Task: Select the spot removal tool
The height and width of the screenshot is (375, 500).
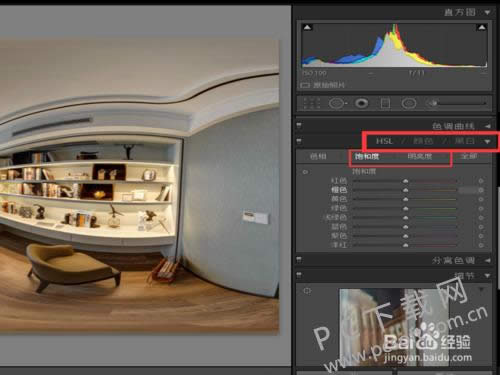Action: coord(337,103)
